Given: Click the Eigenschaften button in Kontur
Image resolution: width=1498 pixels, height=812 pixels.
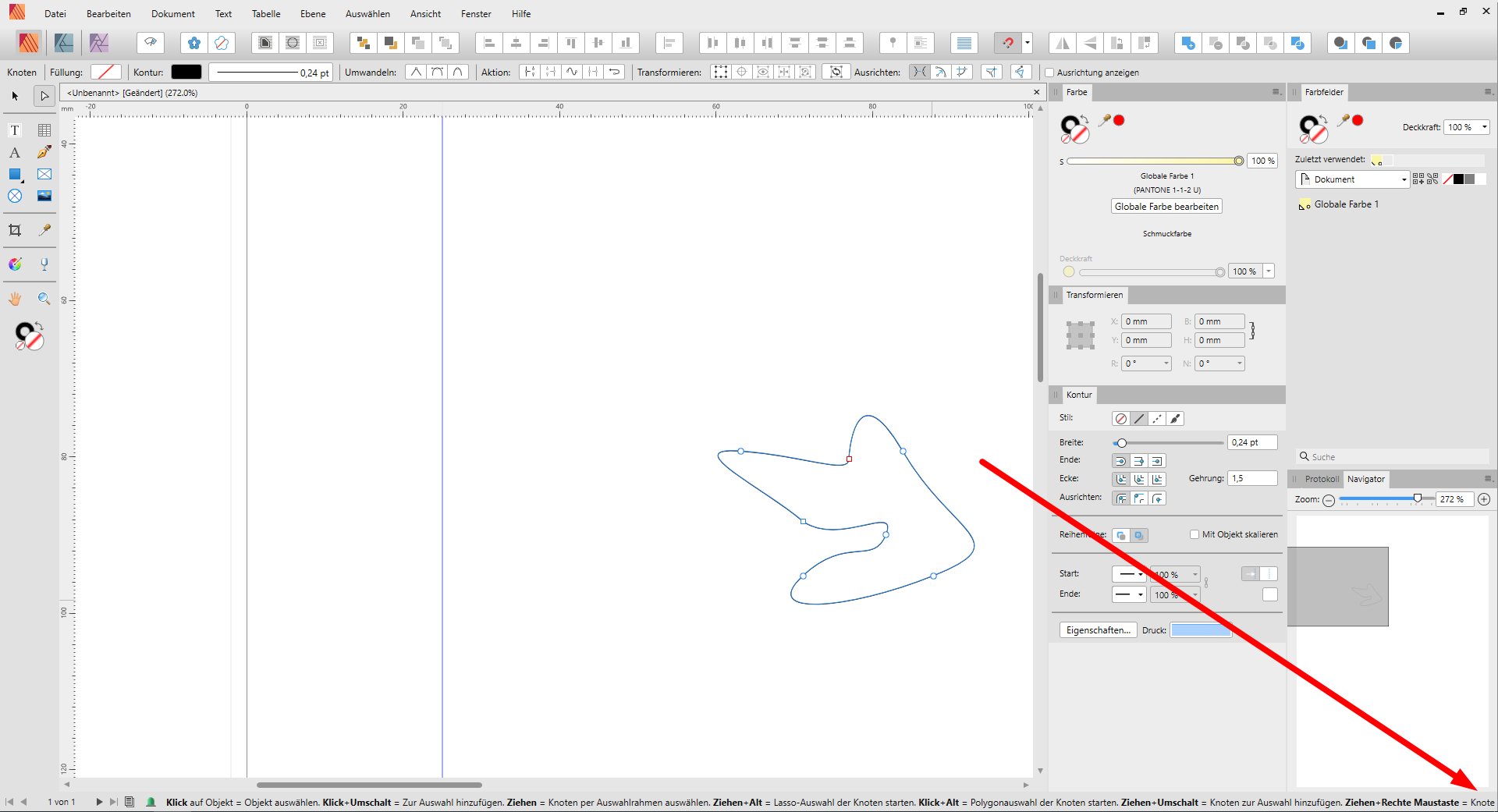Looking at the screenshot, I should pos(1097,630).
